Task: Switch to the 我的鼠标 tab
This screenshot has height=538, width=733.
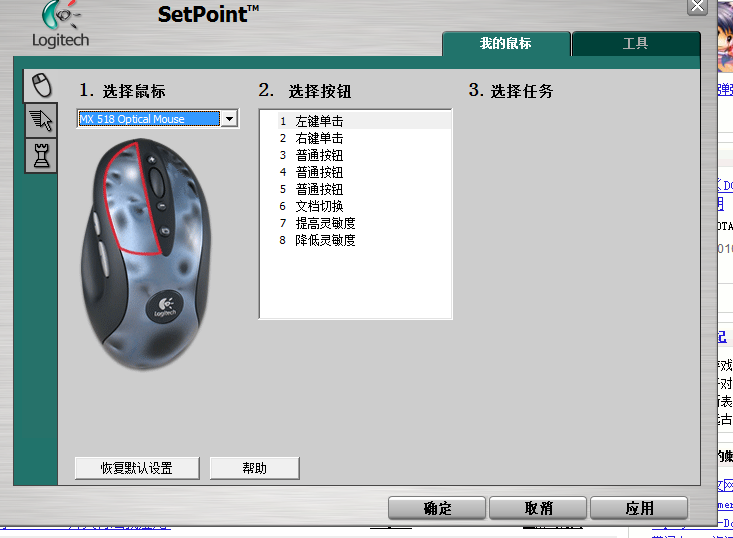Action: click(506, 44)
